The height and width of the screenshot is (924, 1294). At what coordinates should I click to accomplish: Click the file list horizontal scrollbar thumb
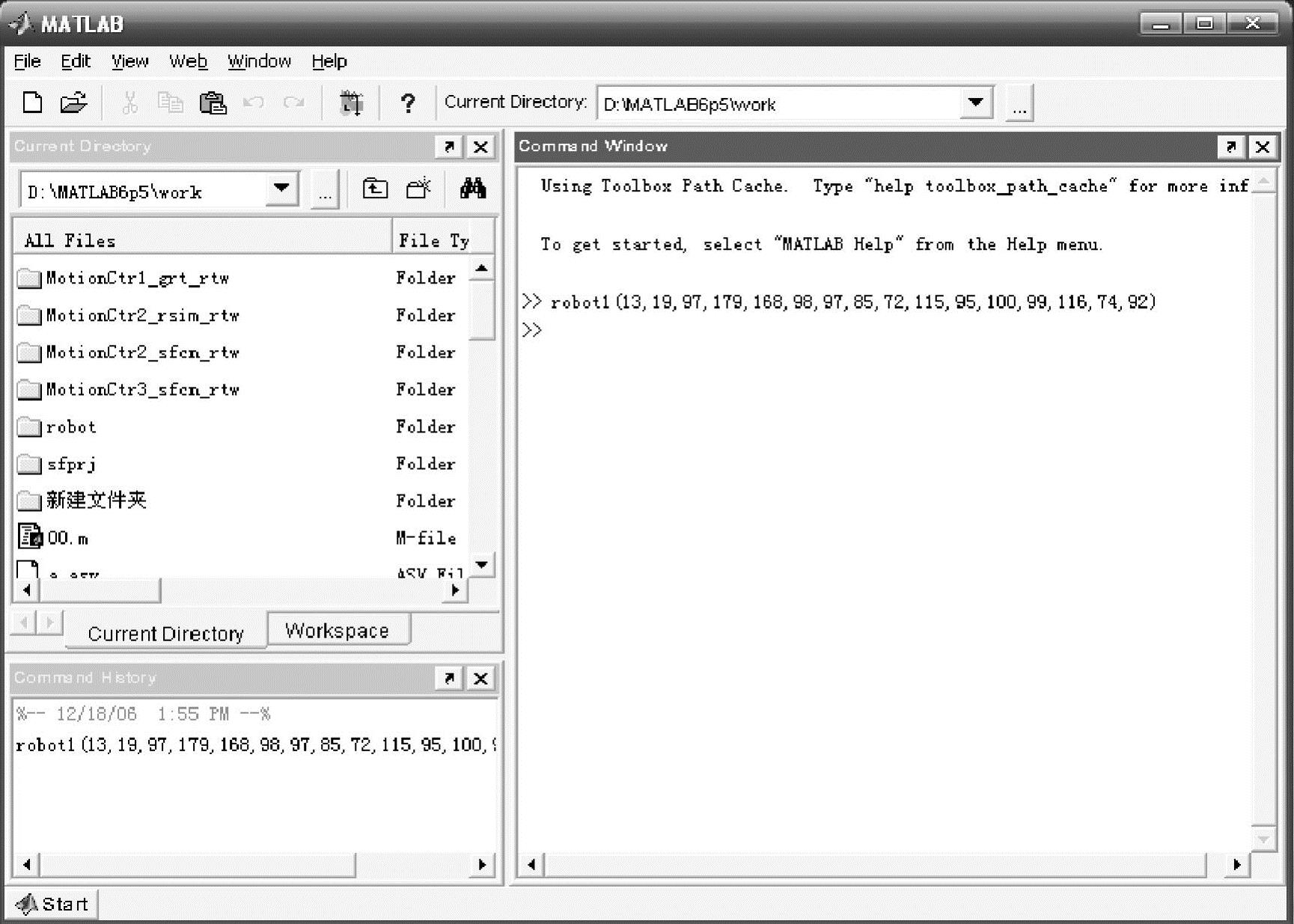pos(100,590)
